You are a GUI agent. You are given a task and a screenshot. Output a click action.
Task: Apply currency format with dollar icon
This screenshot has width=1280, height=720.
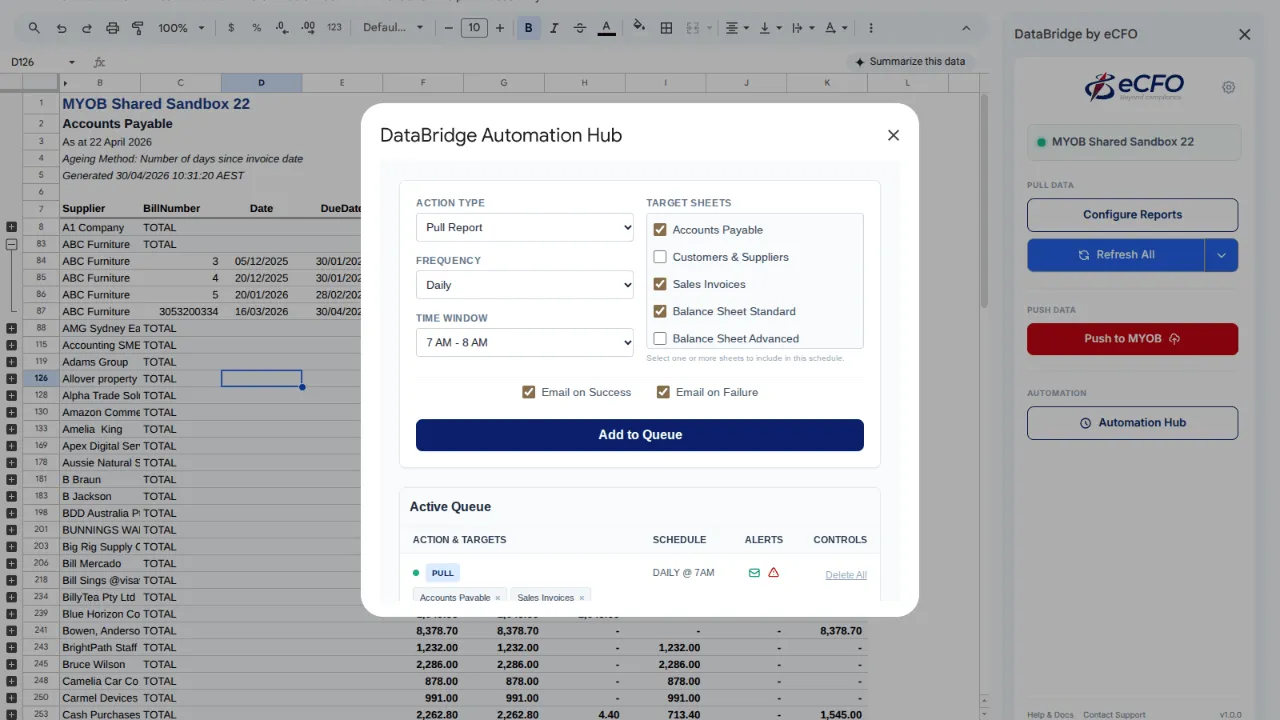231,28
